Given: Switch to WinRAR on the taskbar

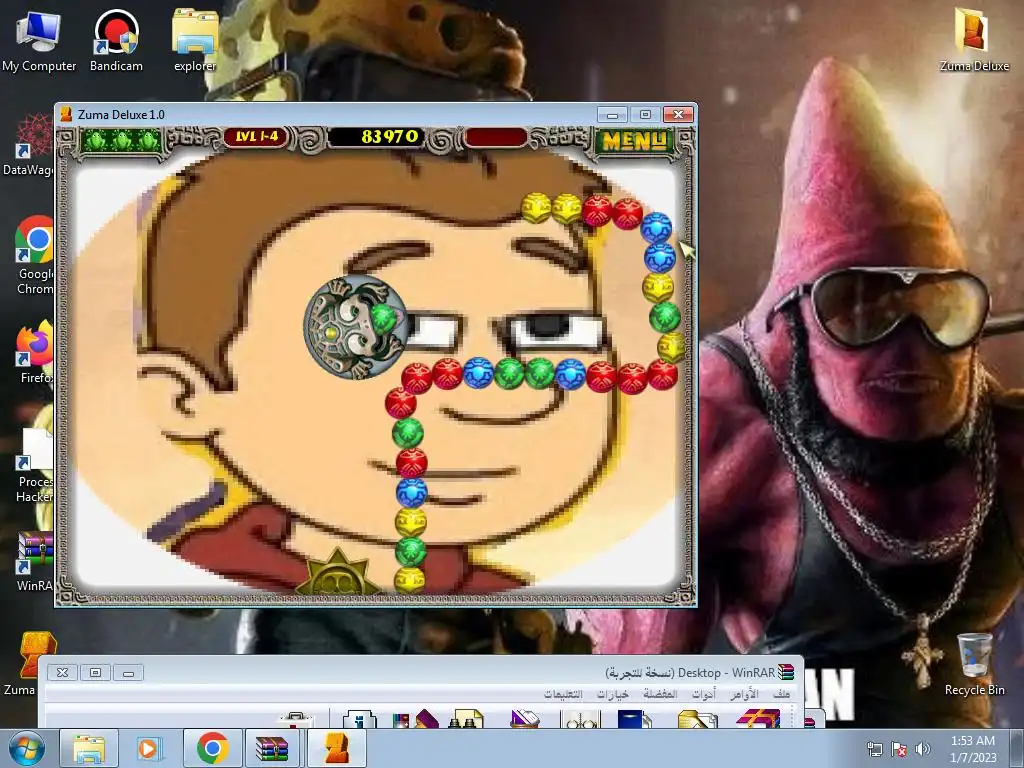Looking at the screenshot, I should point(272,748).
